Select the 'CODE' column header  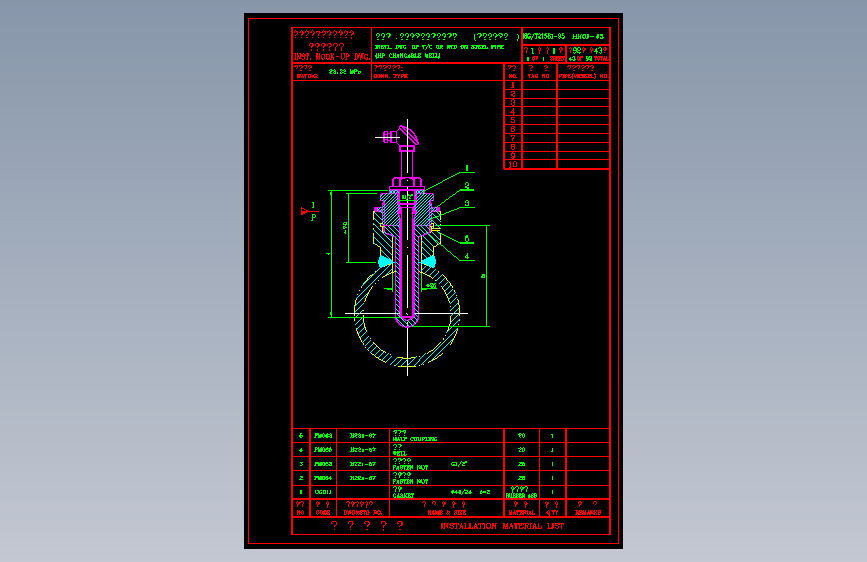point(323,513)
